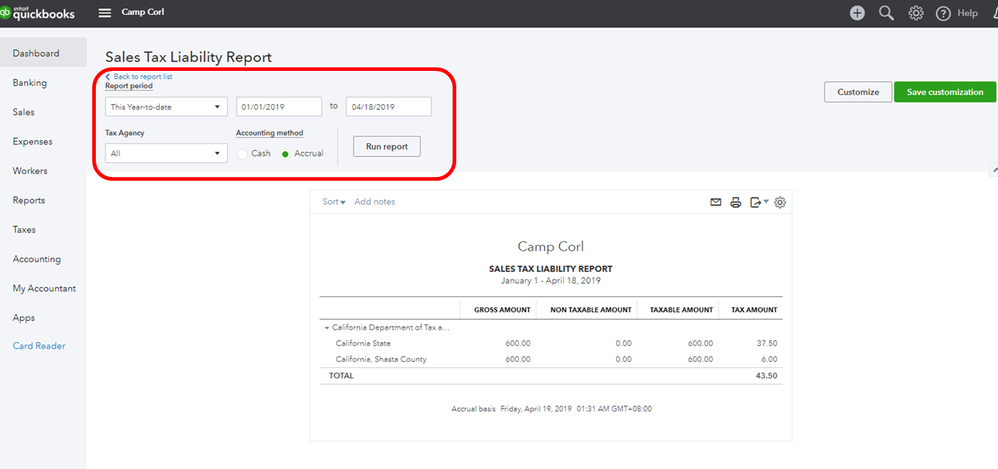The width and height of the screenshot is (998, 469).
Task: Click the Report period label
Action: pos(129,86)
